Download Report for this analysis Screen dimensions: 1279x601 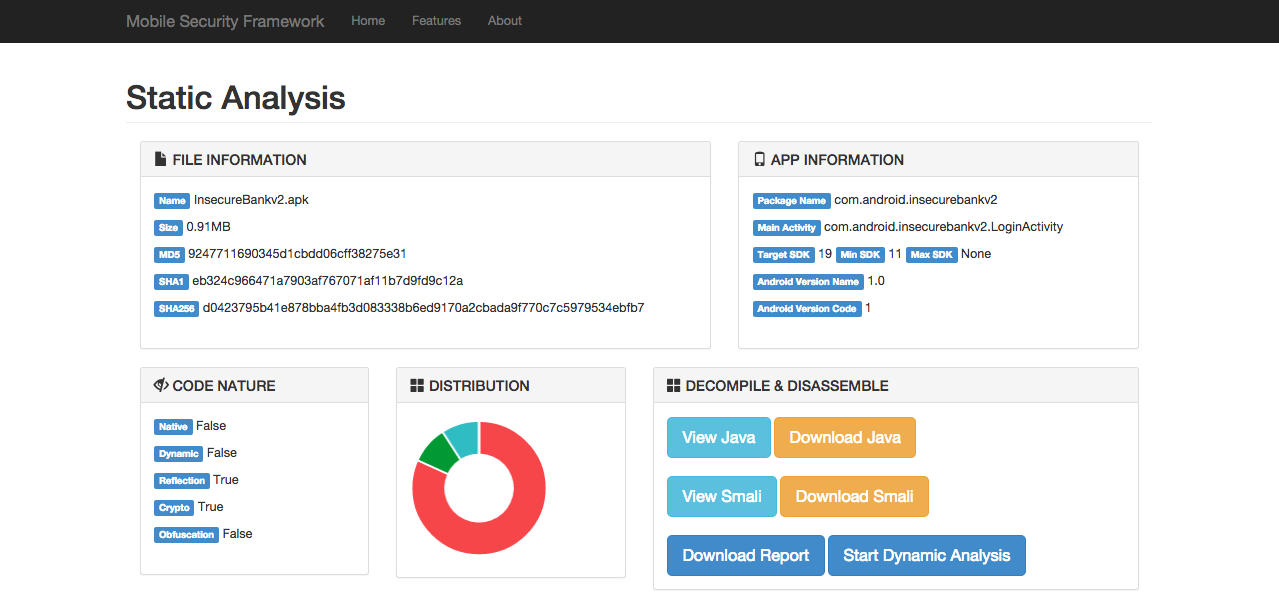click(745, 555)
